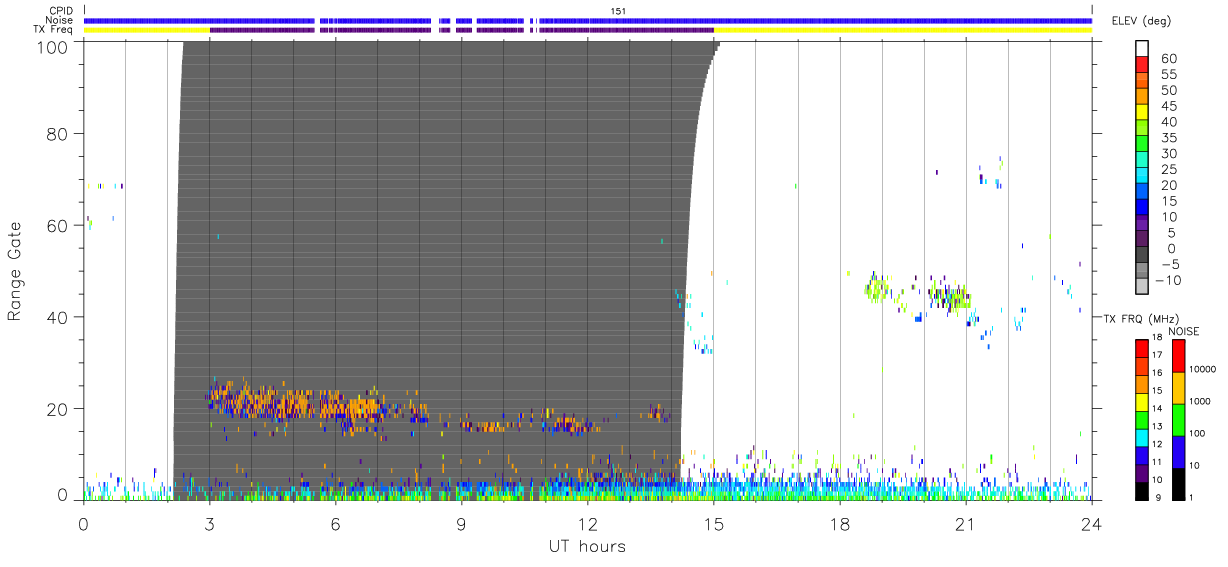Click the '30' label on ELEV colorbar
This screenshot has width=1228, height=567.
click(x=1168, y=154)
